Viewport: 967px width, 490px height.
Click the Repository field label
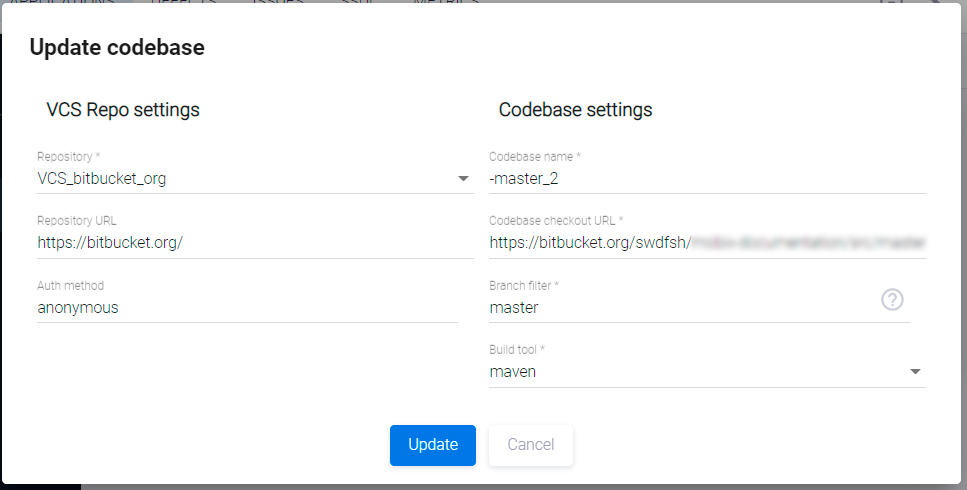pyautogui.click(x=69, y=157)
